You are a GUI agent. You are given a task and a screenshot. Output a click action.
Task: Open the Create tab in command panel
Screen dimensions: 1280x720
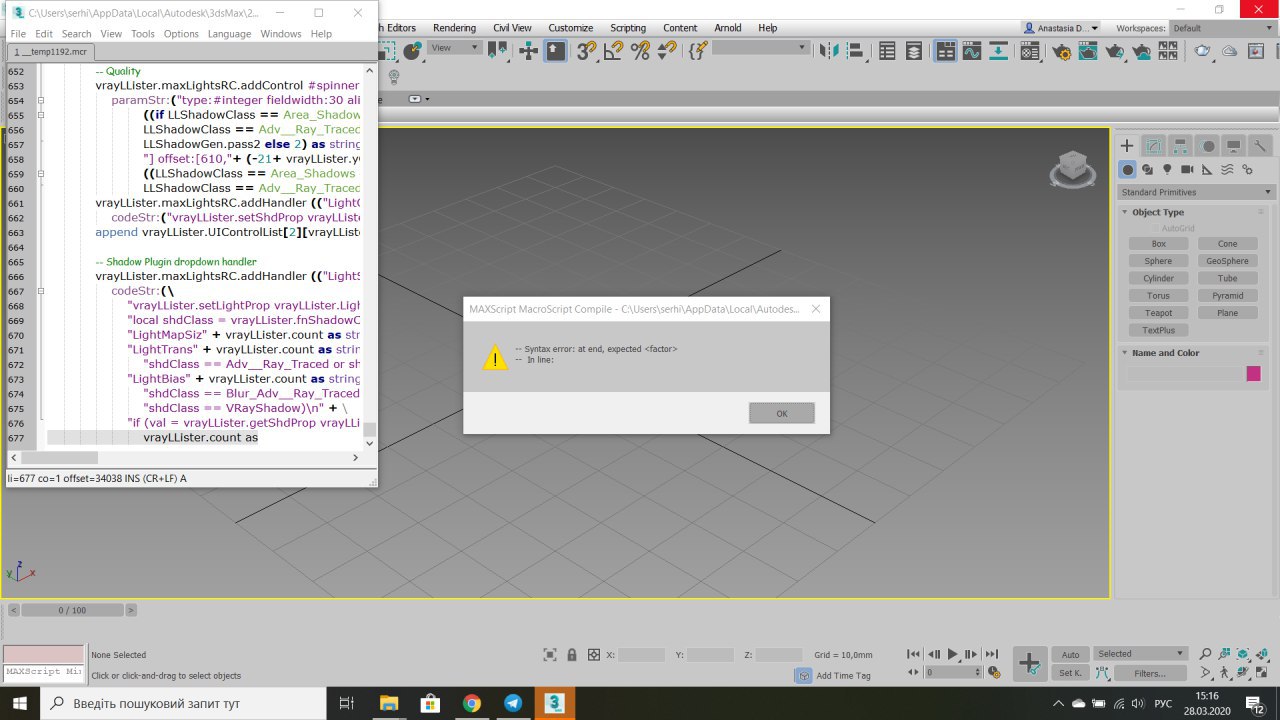[x=1127, y=146]
